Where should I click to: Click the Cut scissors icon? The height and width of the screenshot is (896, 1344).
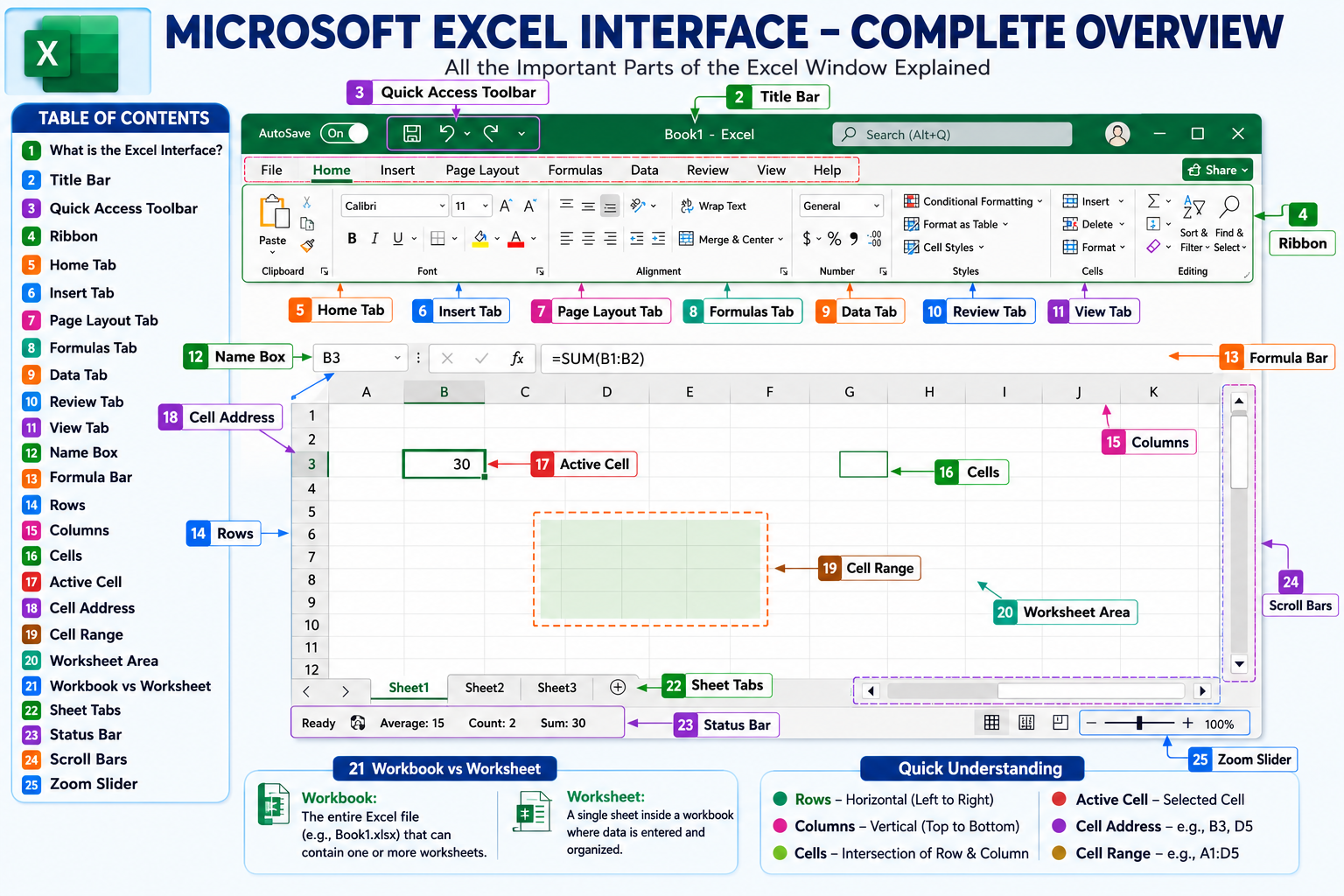(x=307, y=203)
